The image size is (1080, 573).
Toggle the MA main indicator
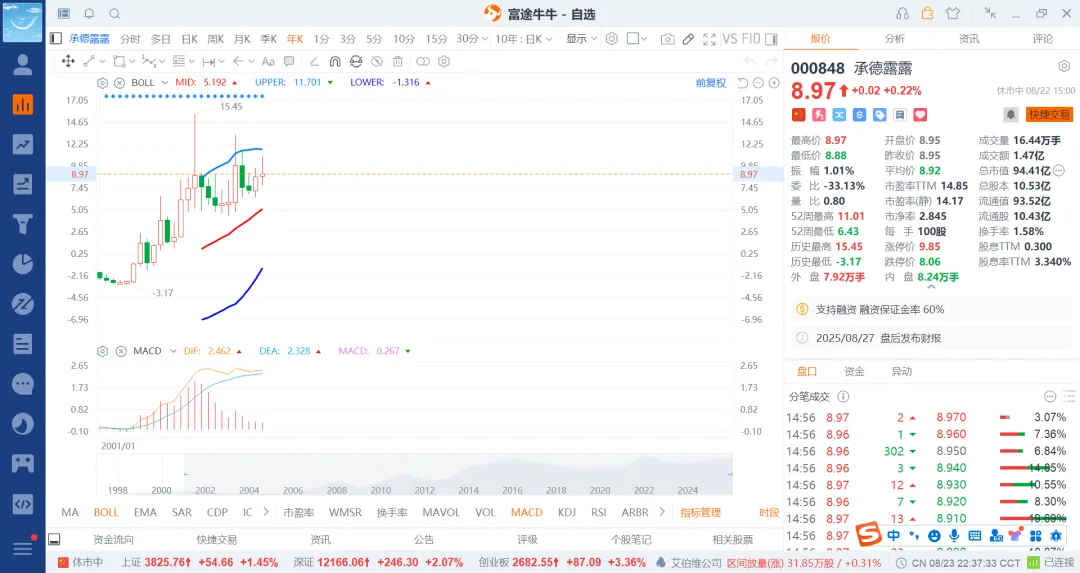pyautogui.click(x=70, y=512)
